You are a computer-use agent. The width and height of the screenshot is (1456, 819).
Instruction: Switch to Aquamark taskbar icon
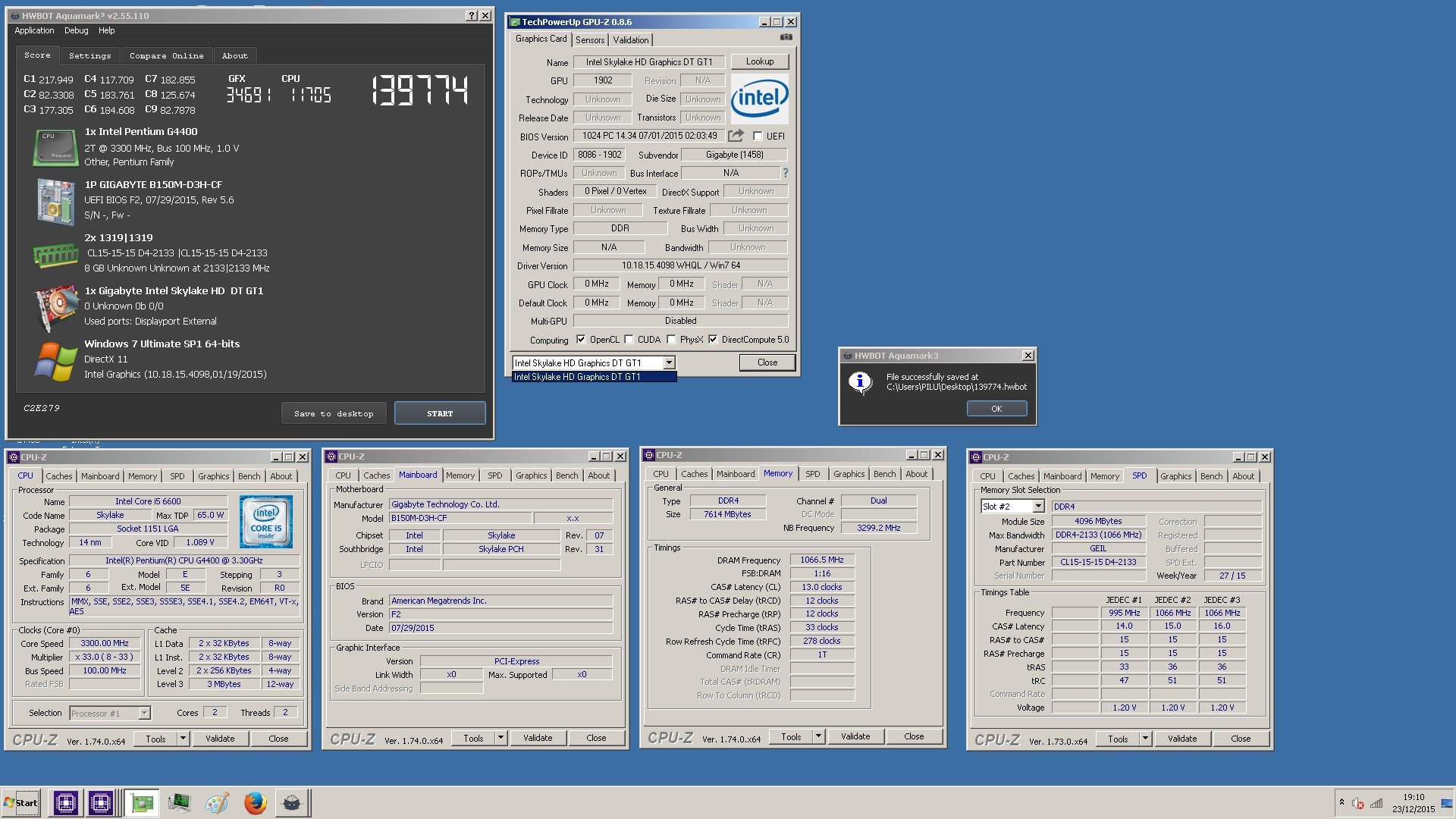tap(292, 803)
